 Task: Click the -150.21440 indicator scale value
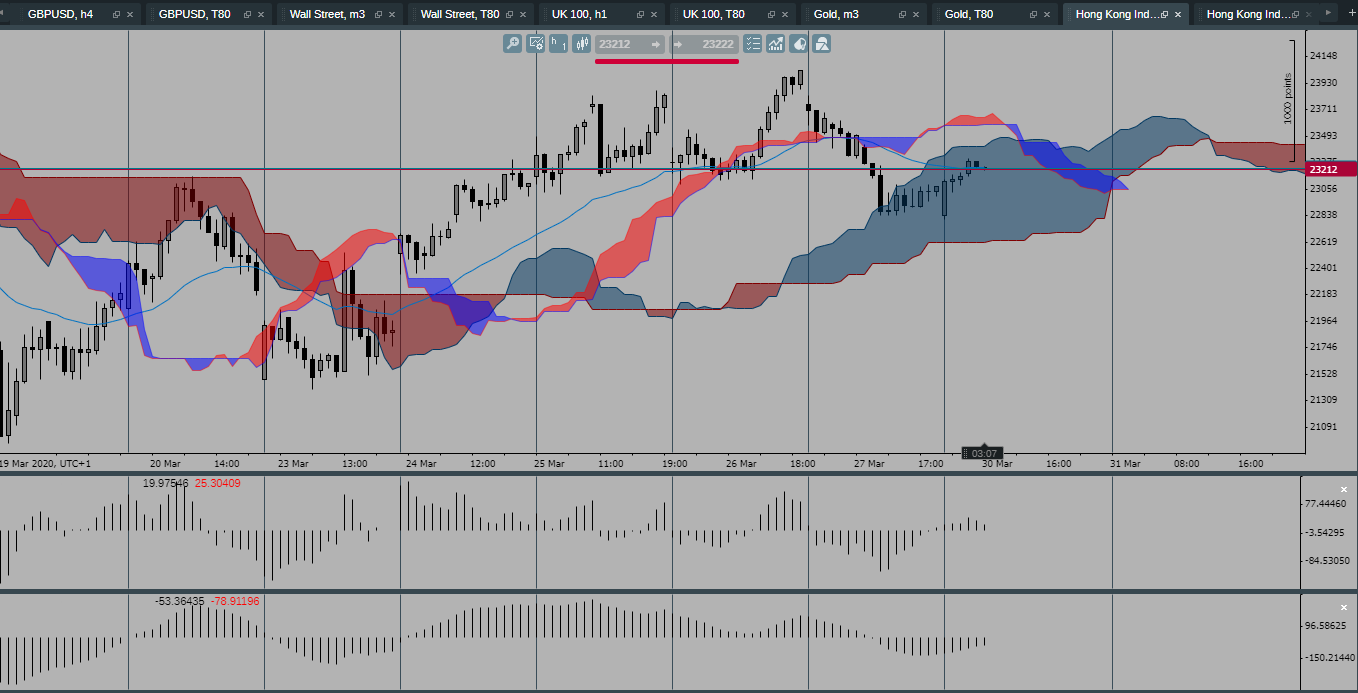tap(1328, 657)
